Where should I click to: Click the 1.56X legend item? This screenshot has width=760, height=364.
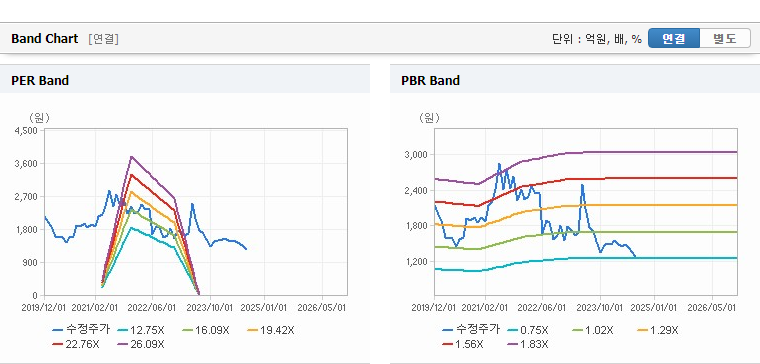[x=463, y=345]
